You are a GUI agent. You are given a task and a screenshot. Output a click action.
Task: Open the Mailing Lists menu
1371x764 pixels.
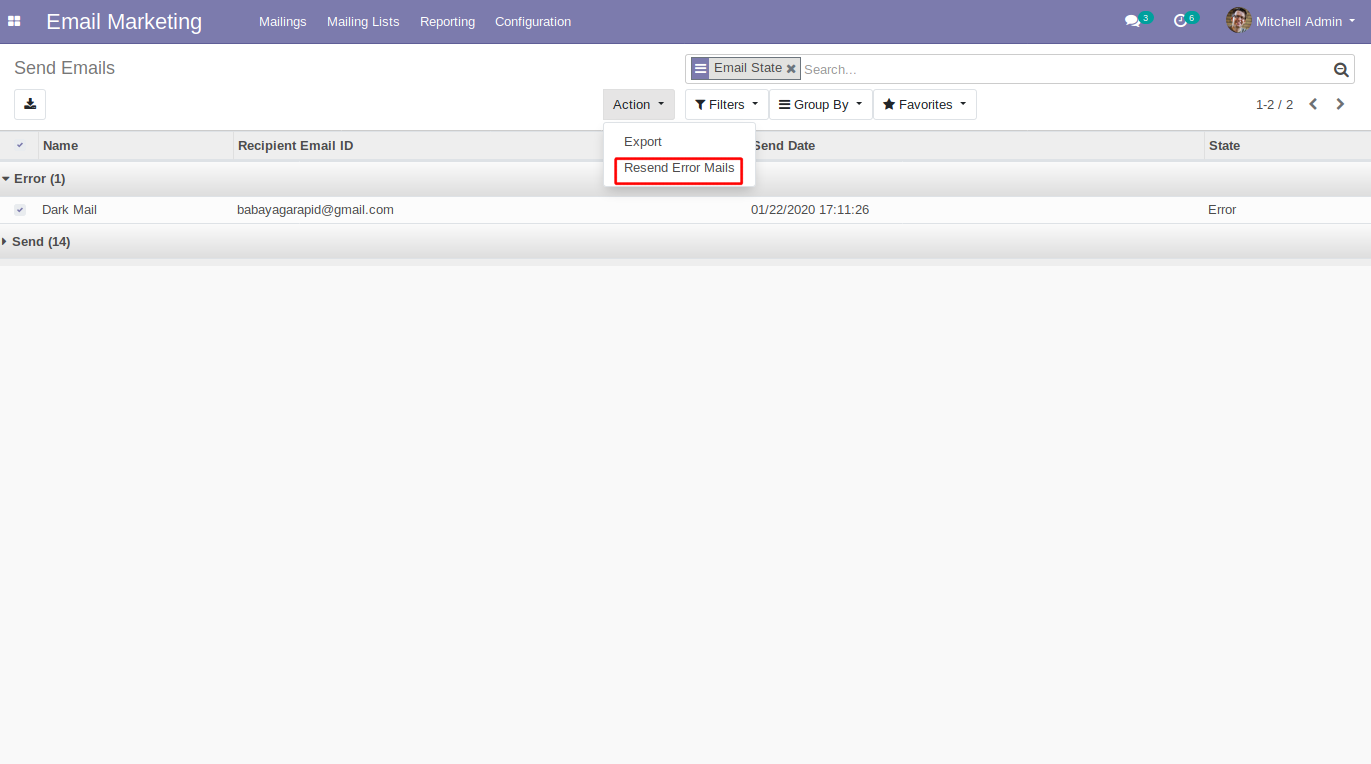pyautogui.click(x=363, y=21)
